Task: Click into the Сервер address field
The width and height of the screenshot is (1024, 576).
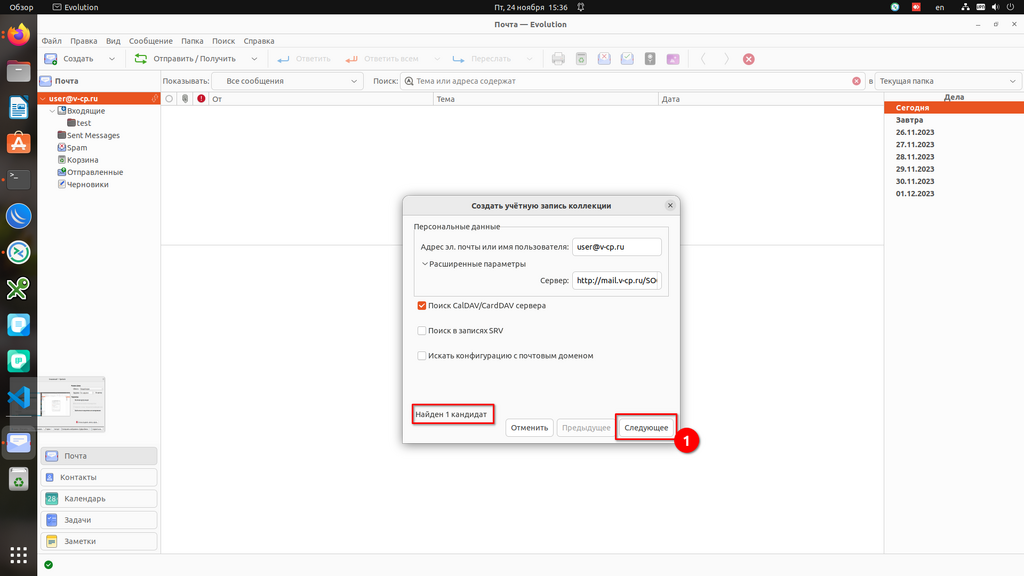Action: coord(616,281)
